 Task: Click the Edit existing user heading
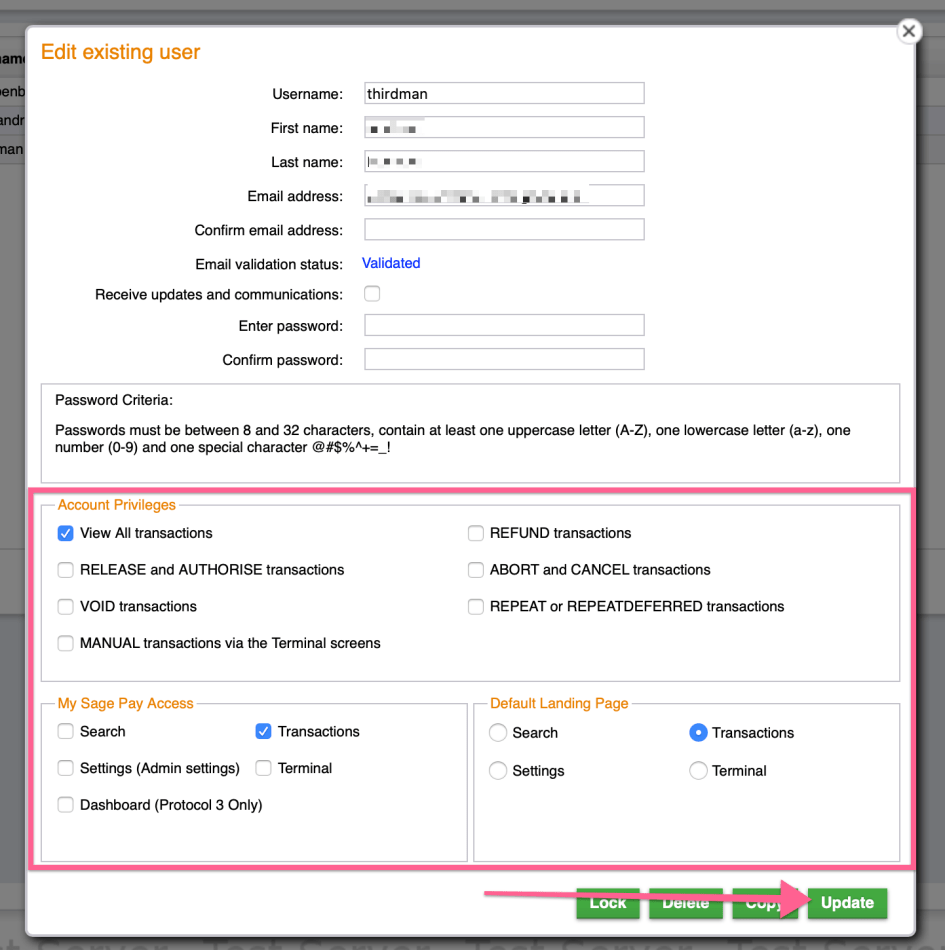coord(120,52)
